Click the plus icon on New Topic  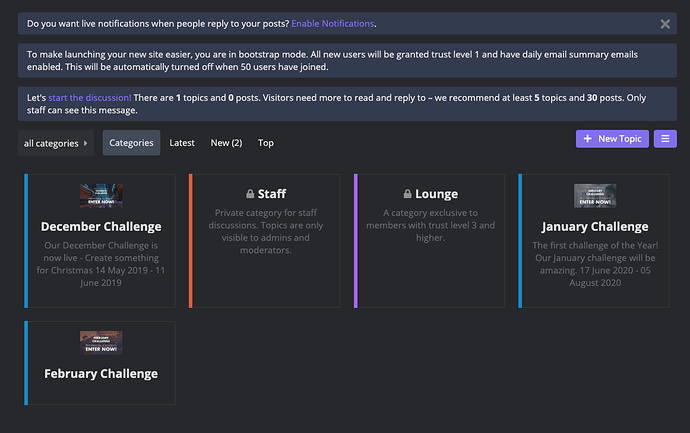pyautogui.click(x=587, y=139)
